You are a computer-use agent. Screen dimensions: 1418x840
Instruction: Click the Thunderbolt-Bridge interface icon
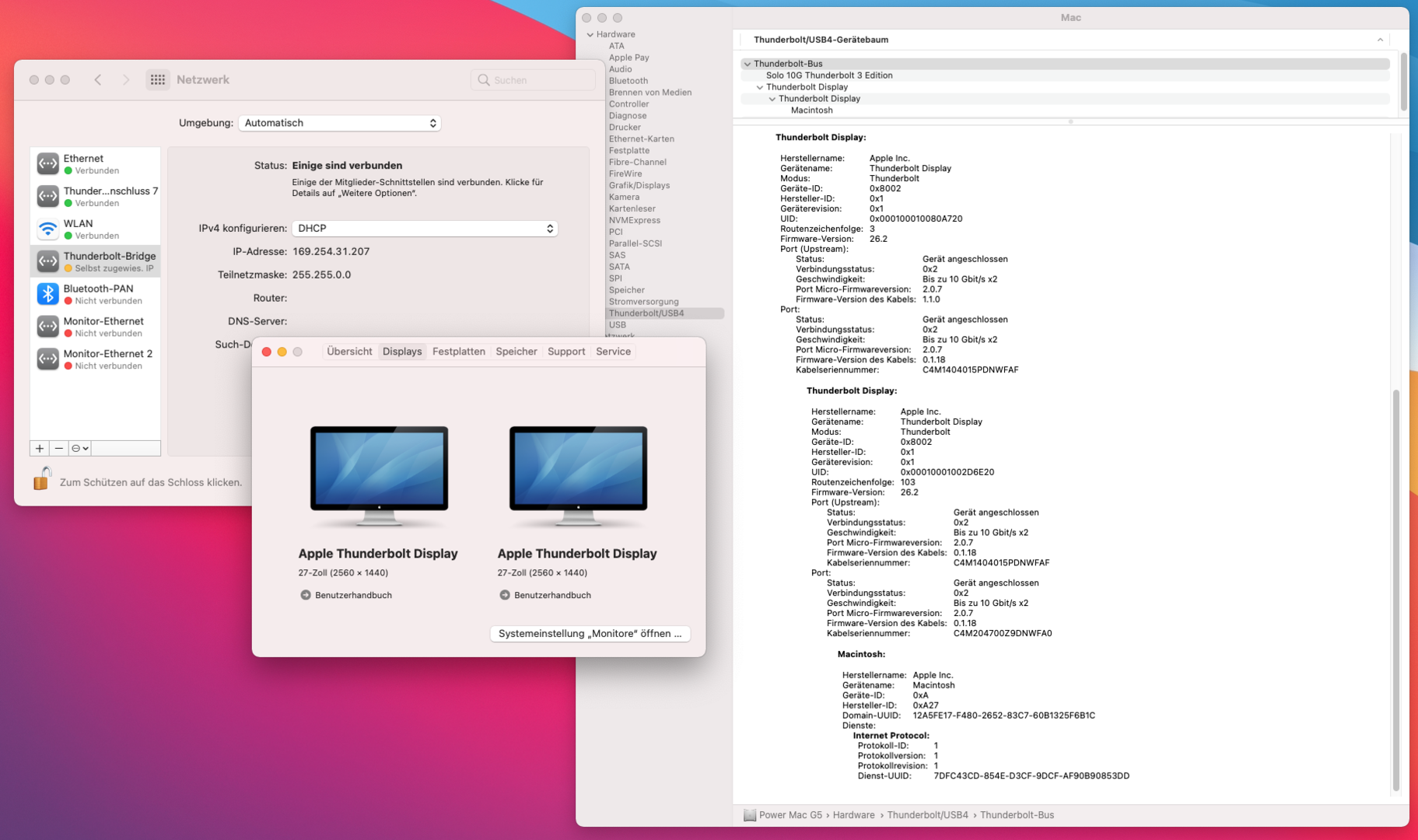(48, 262)
